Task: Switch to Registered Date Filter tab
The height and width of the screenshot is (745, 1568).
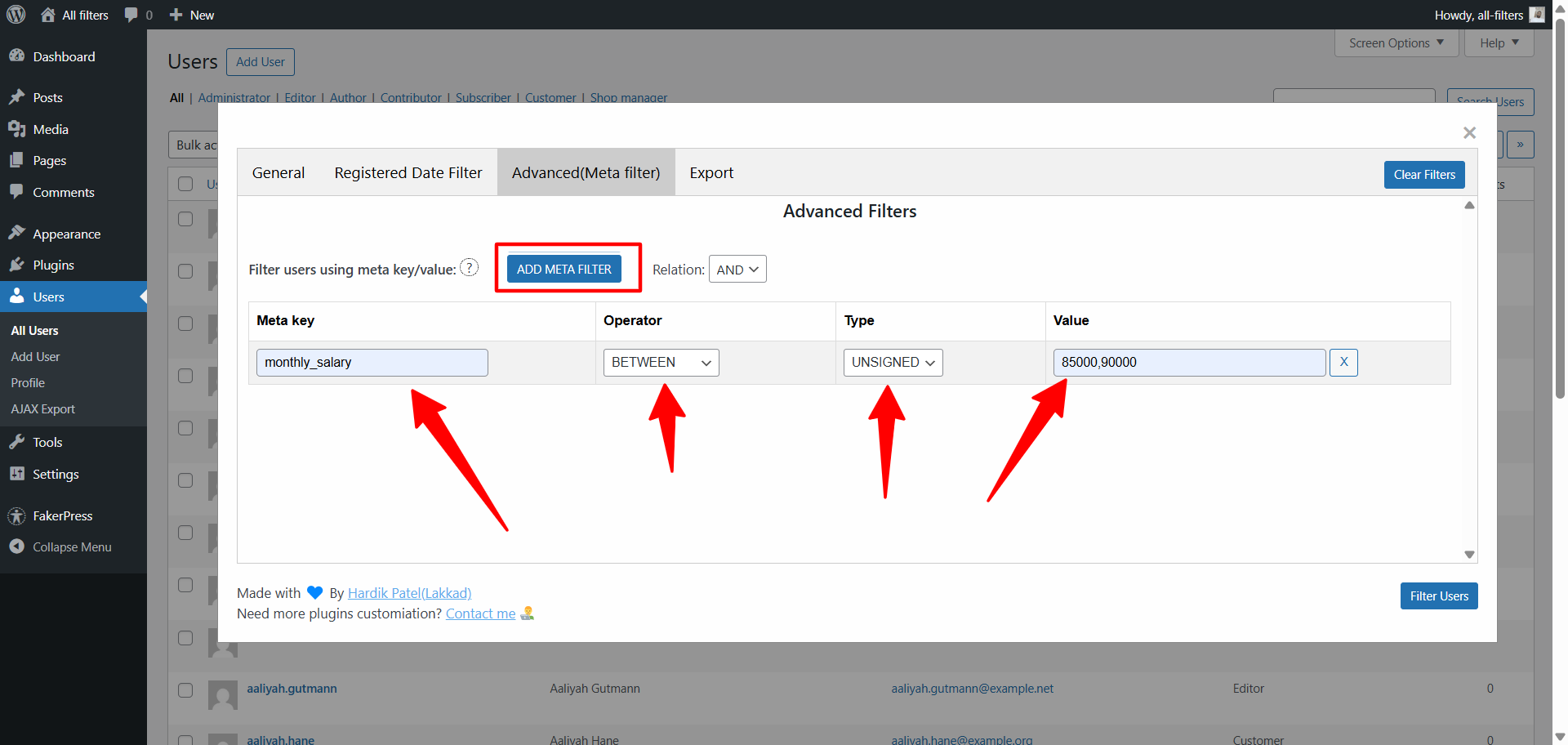Action: pos(408,172)
